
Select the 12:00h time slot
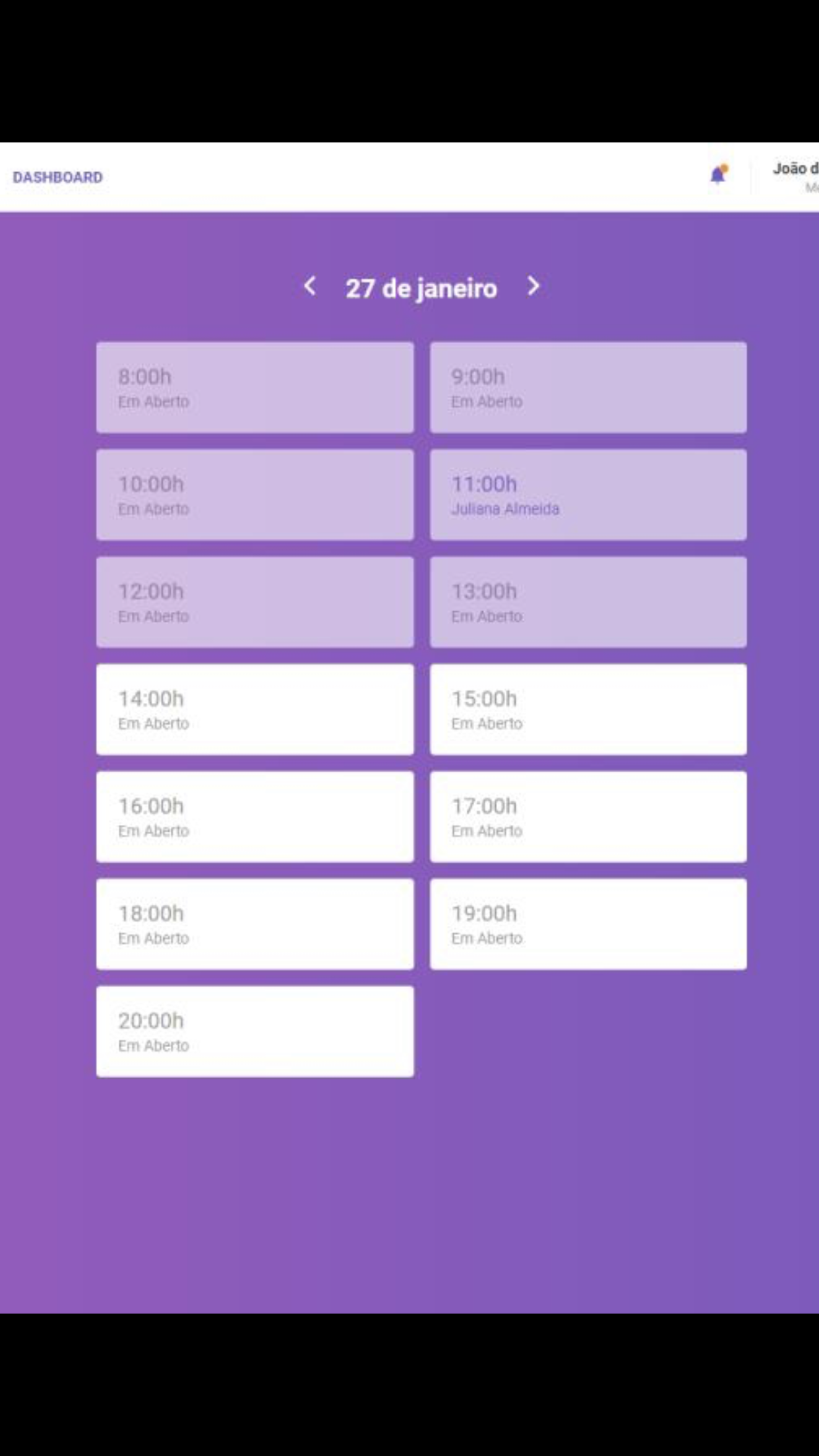click(x=255, y=602)
